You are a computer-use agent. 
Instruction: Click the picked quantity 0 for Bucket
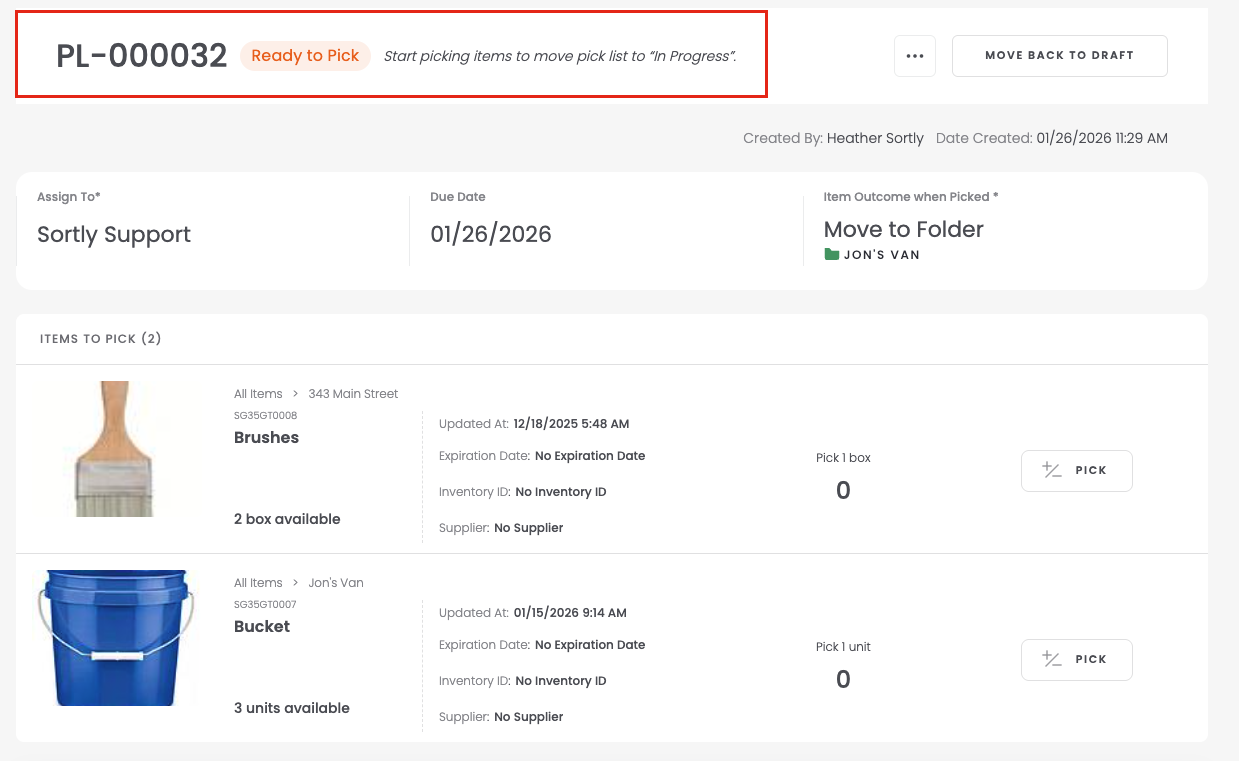(843, 679)
